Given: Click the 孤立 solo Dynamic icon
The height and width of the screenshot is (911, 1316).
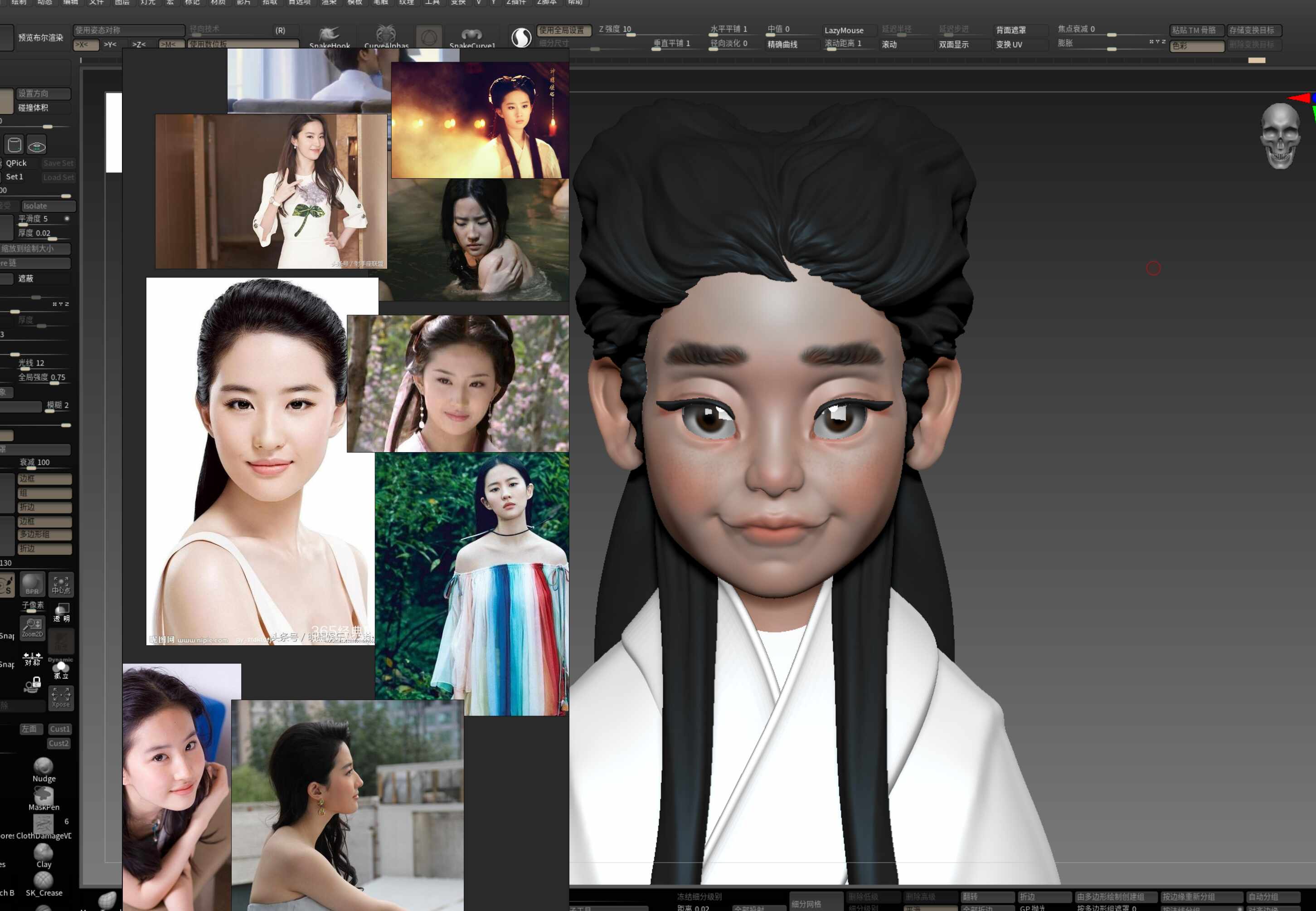Looking at the screenshot, I should click(x=61, y=668).
